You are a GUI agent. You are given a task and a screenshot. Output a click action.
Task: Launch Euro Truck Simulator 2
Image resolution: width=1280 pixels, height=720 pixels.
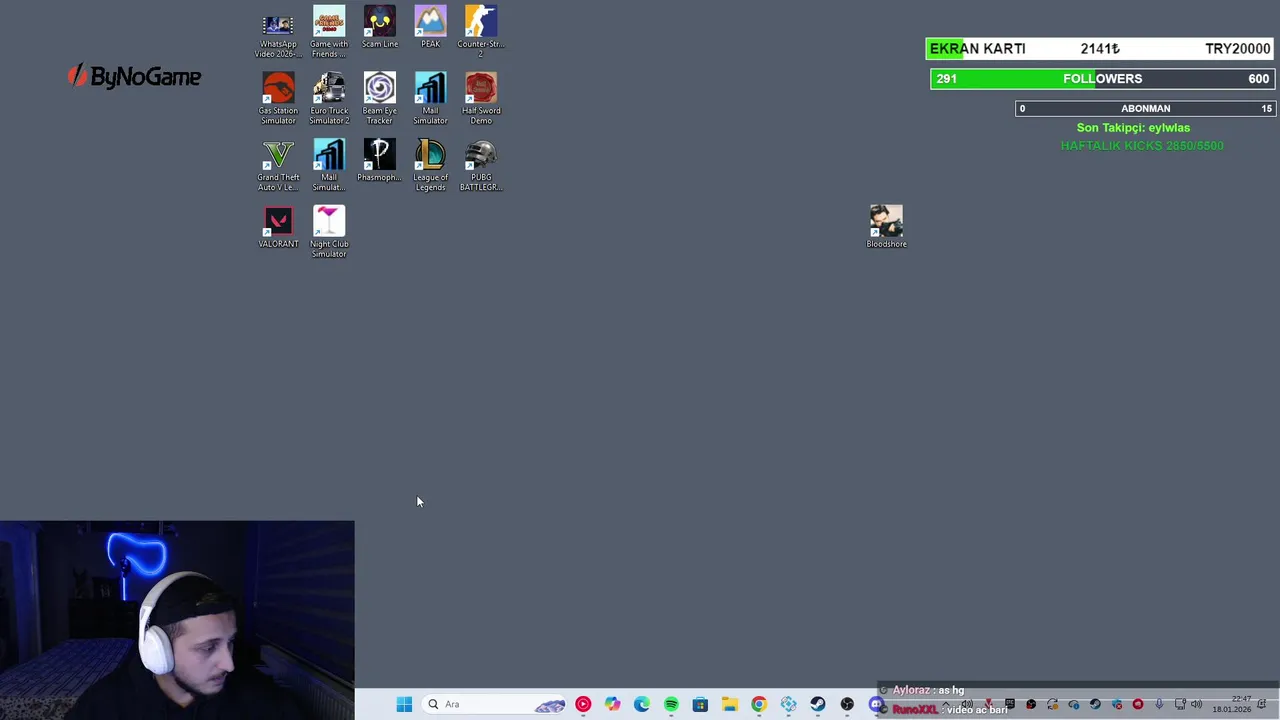click(329, 99)
